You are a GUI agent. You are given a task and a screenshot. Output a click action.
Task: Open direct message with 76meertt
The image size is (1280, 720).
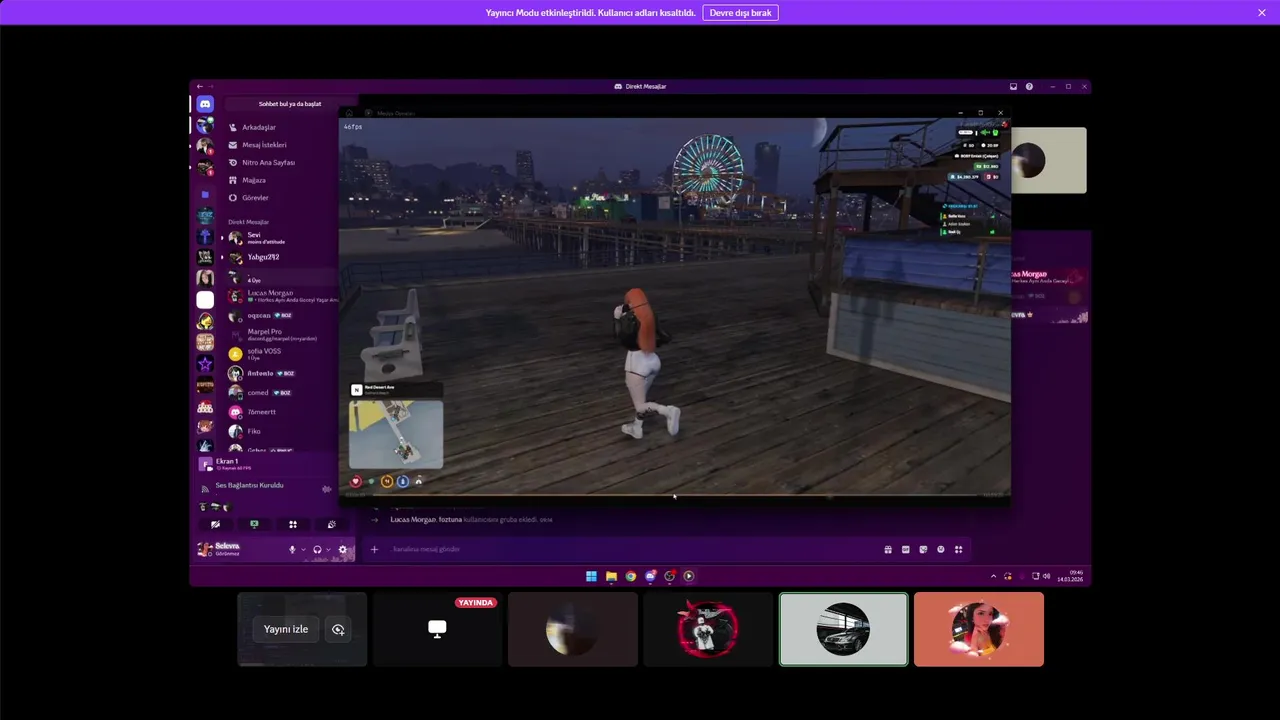(279, 412)
